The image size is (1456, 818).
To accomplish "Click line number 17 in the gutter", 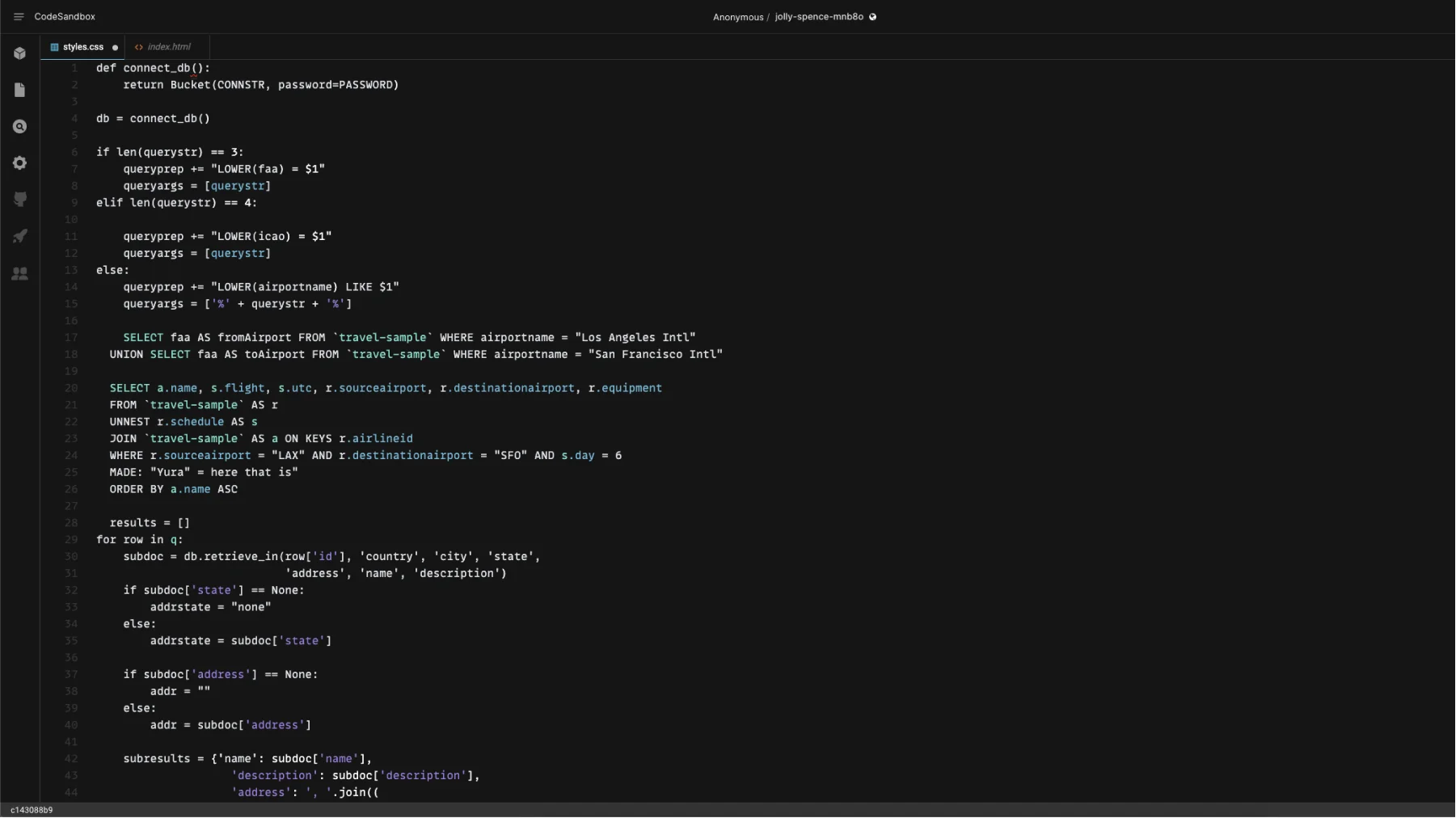I will [x=71, y=338].
